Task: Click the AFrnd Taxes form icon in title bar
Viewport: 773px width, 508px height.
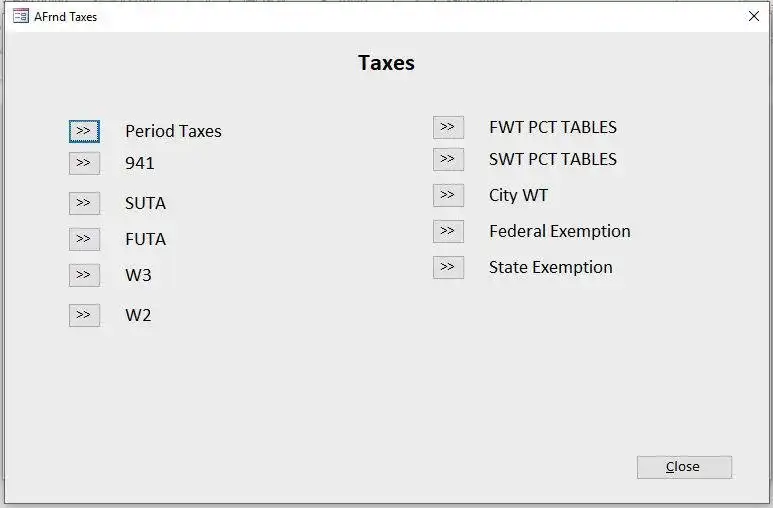Action: pos(20,16)
